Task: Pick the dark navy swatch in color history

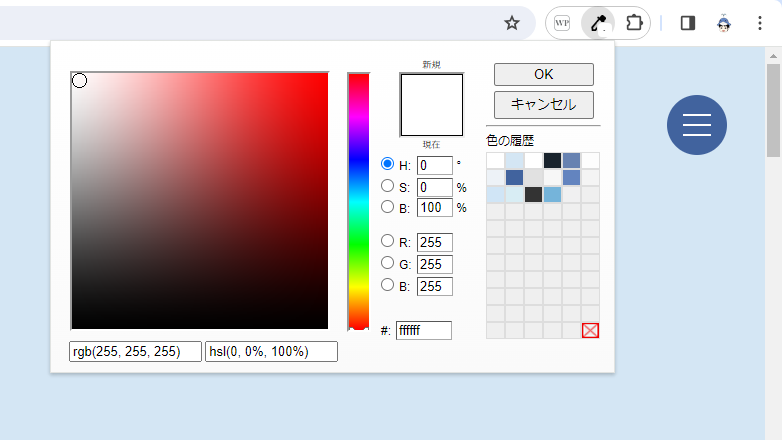Action: point(552,161)
